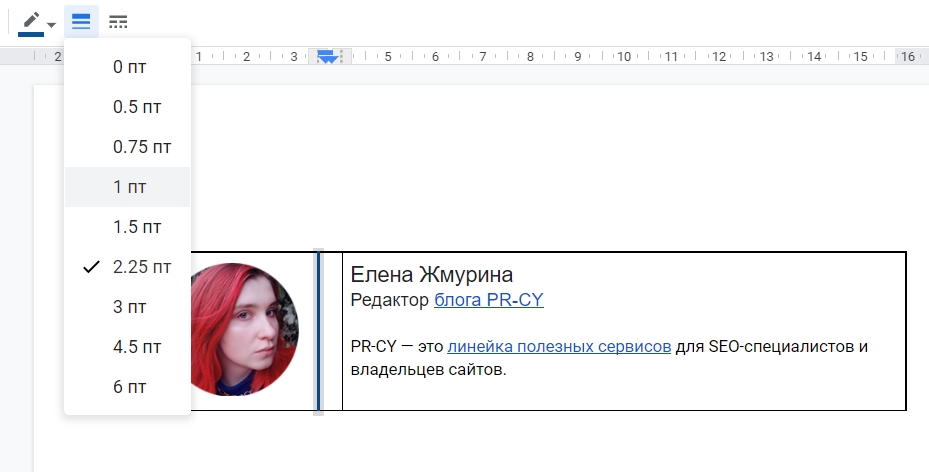Click the word Редактор
Screen dimensions: 929x472
[390, 300]
